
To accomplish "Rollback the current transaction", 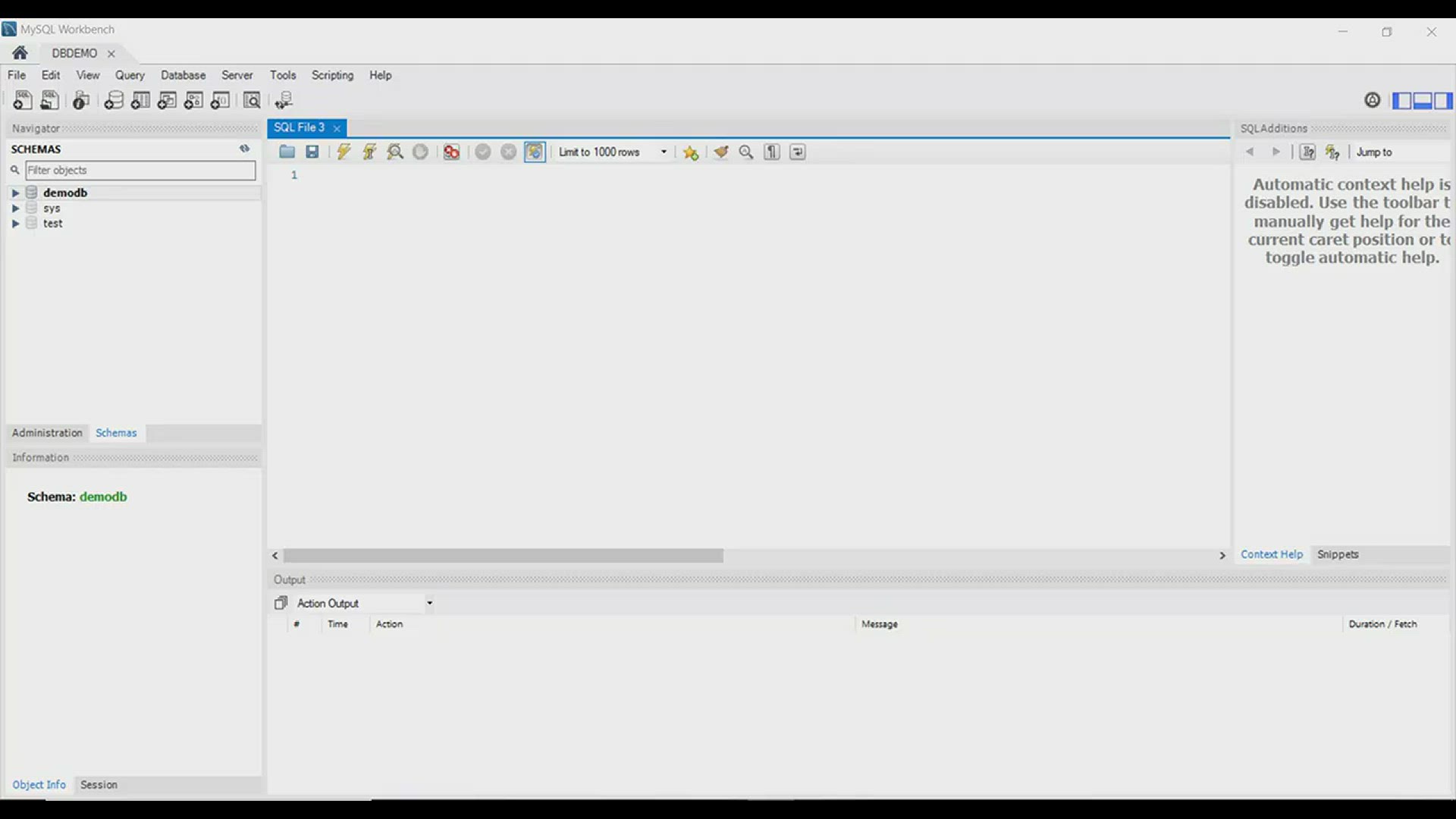I will [509, 152].
